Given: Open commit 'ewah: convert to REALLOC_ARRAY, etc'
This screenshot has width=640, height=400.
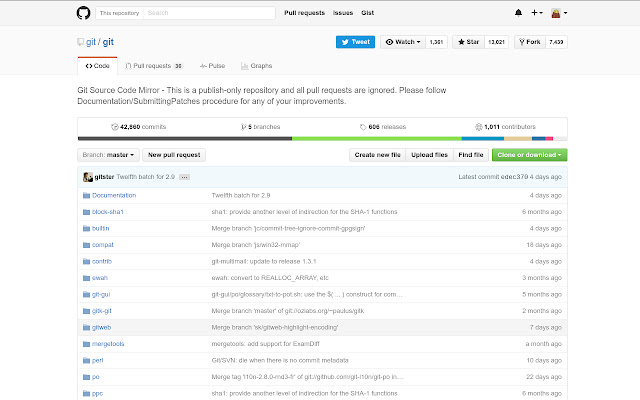Looking at the screenshot, I should coord(270,278).
